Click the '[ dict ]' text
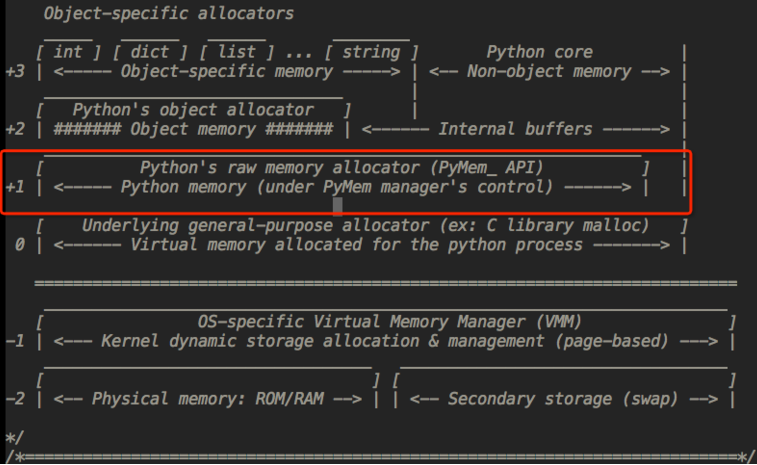 pyautogui.click(x=150, y=52)
